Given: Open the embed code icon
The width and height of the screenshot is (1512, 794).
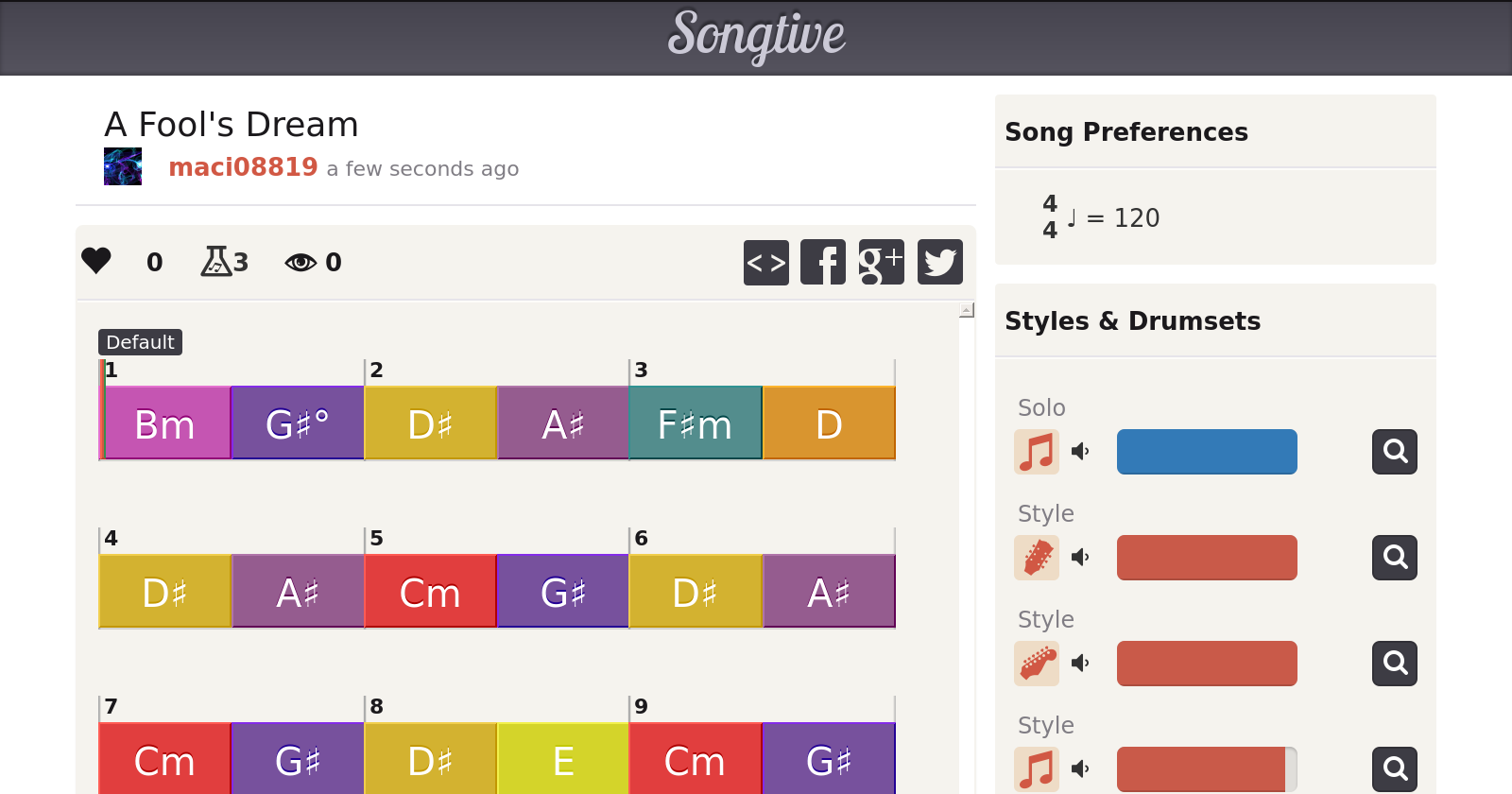Looking at the screenshot, I should tap(765, 262).
